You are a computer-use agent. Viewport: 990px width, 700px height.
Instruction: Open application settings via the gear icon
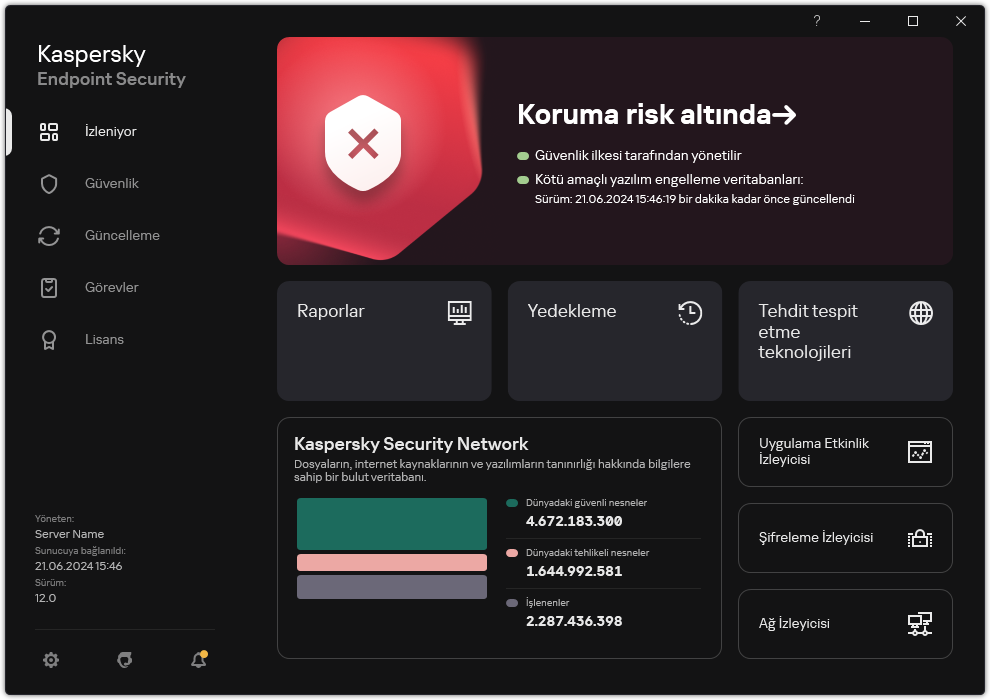click(50, 660)
